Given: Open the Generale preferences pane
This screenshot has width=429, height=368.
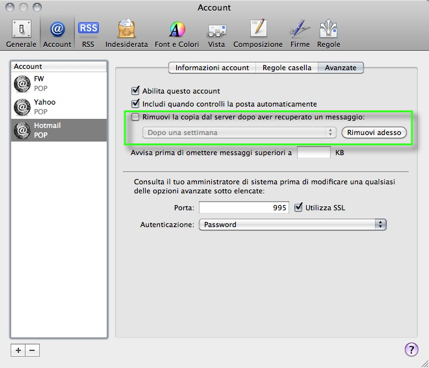Looking at the screenshot, I should 21,34.
